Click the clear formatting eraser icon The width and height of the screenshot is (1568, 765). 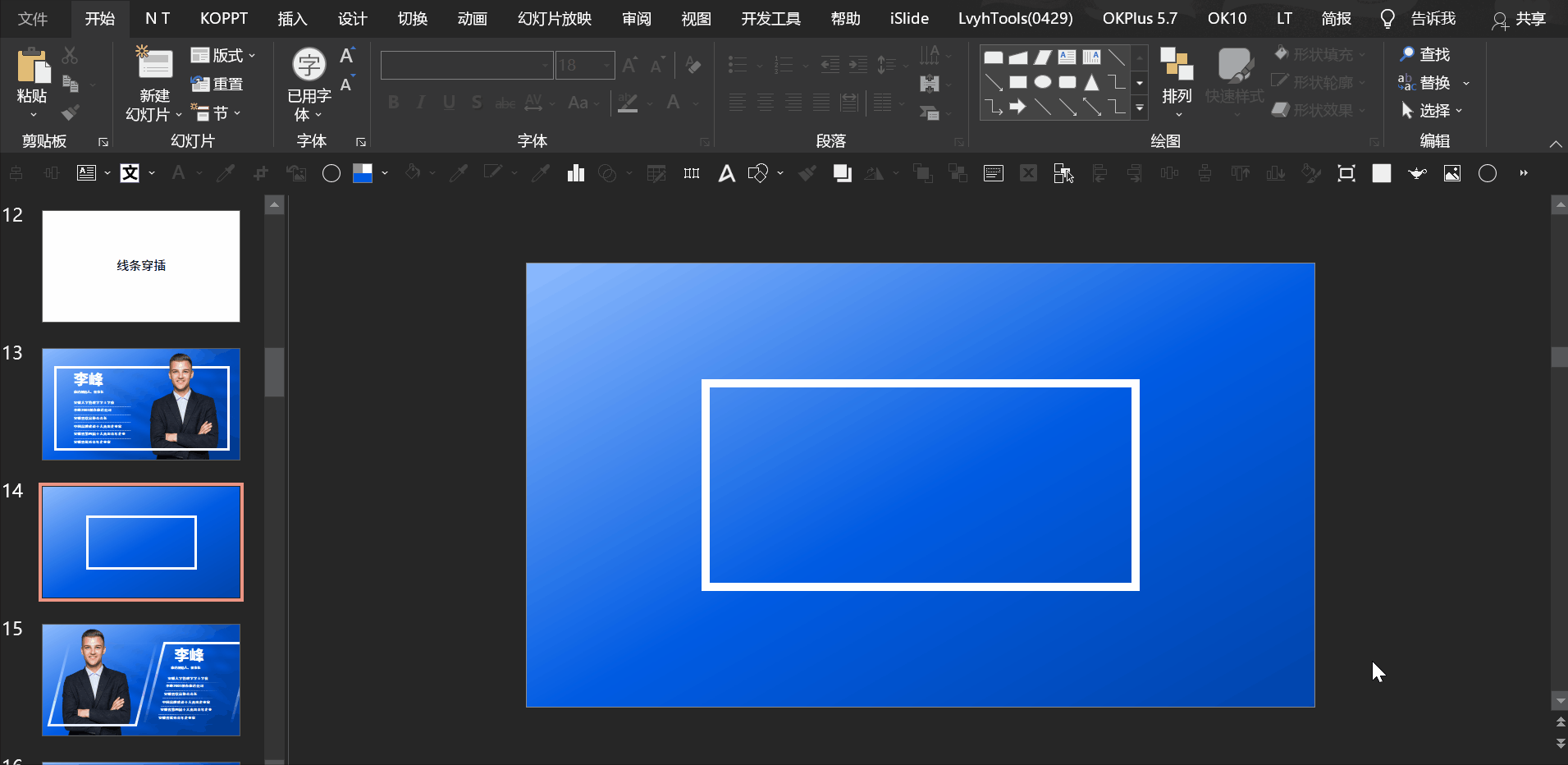pyautogui.click(x=693, y=65)
